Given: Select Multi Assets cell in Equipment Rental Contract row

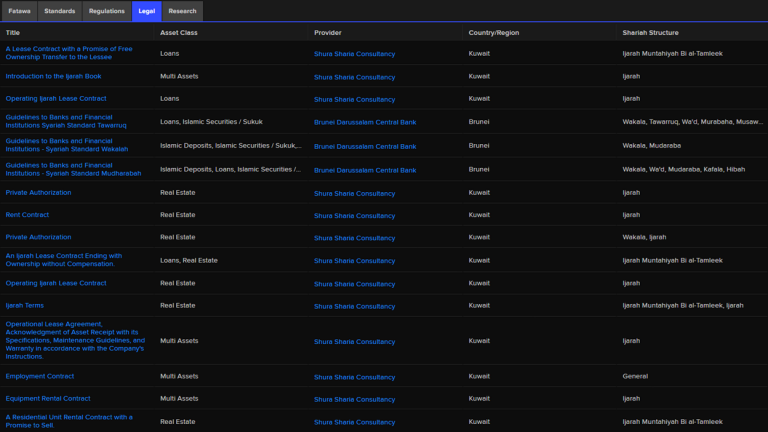Looking at the screenshot, I should [x=179, y=398].
